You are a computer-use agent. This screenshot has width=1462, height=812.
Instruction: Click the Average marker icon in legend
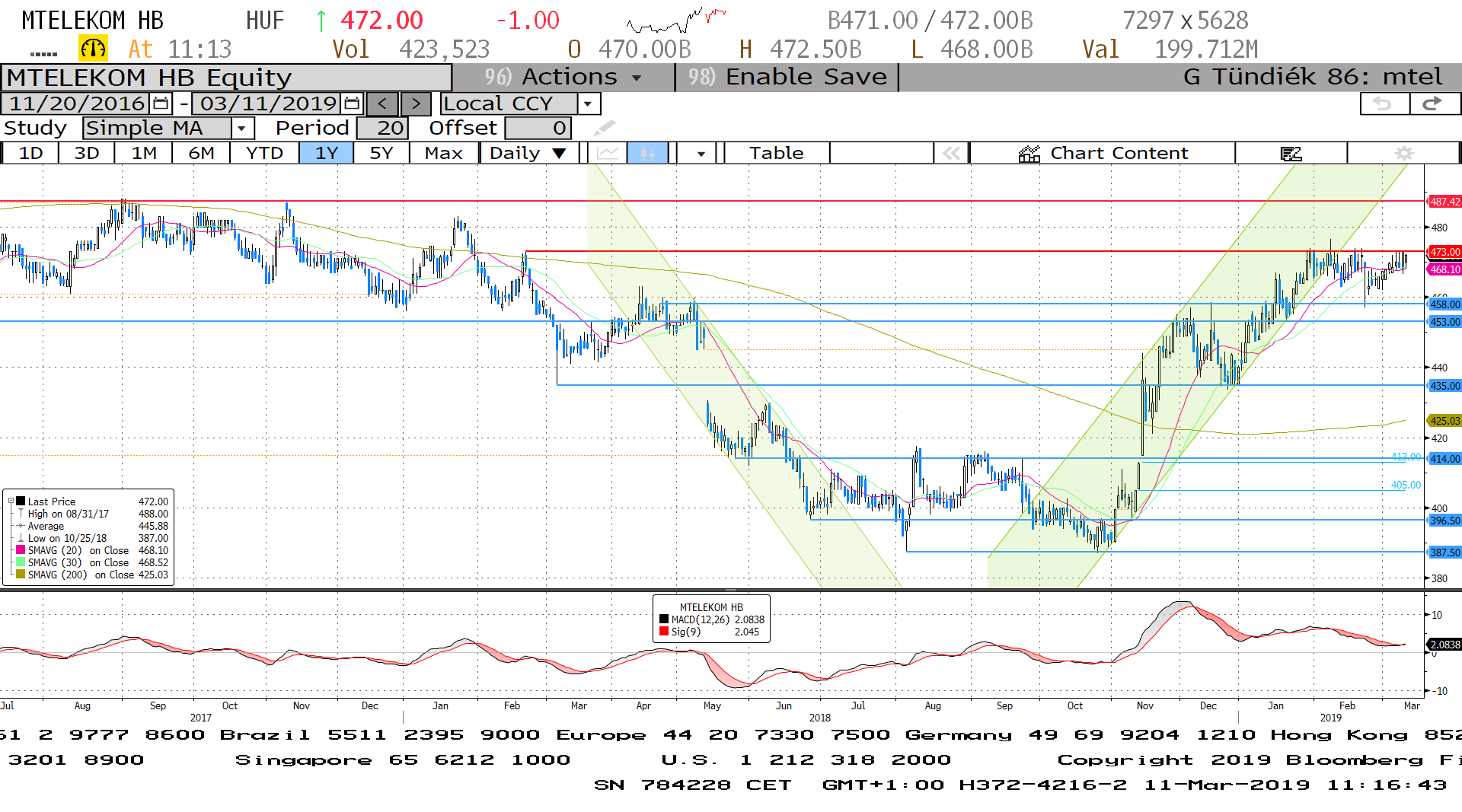[21, 526]
